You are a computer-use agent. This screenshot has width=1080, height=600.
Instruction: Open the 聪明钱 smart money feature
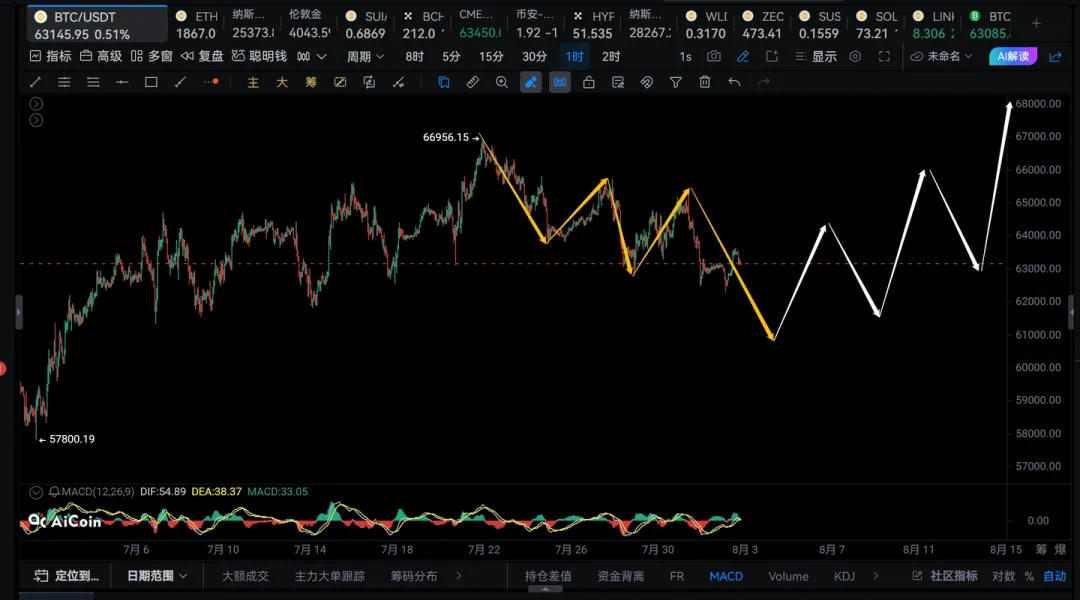[259, 56]
